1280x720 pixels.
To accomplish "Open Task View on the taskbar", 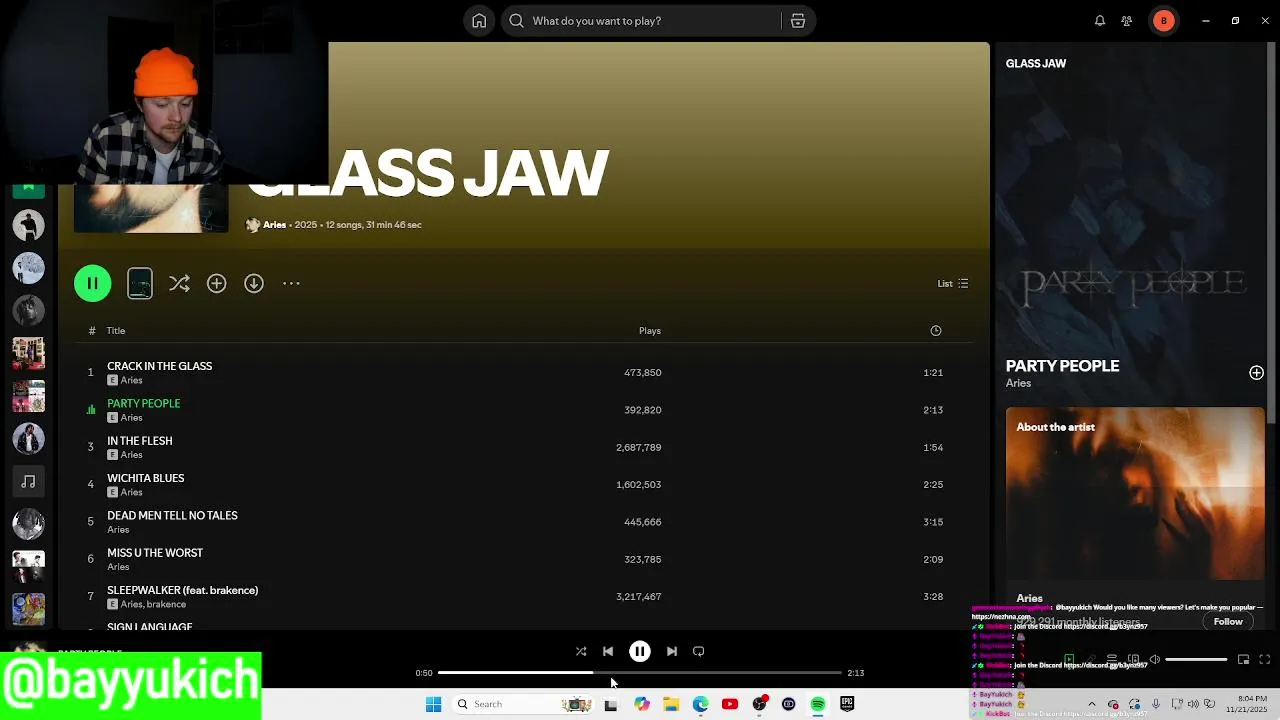I will pyautogui.click(x=610, y=704).
